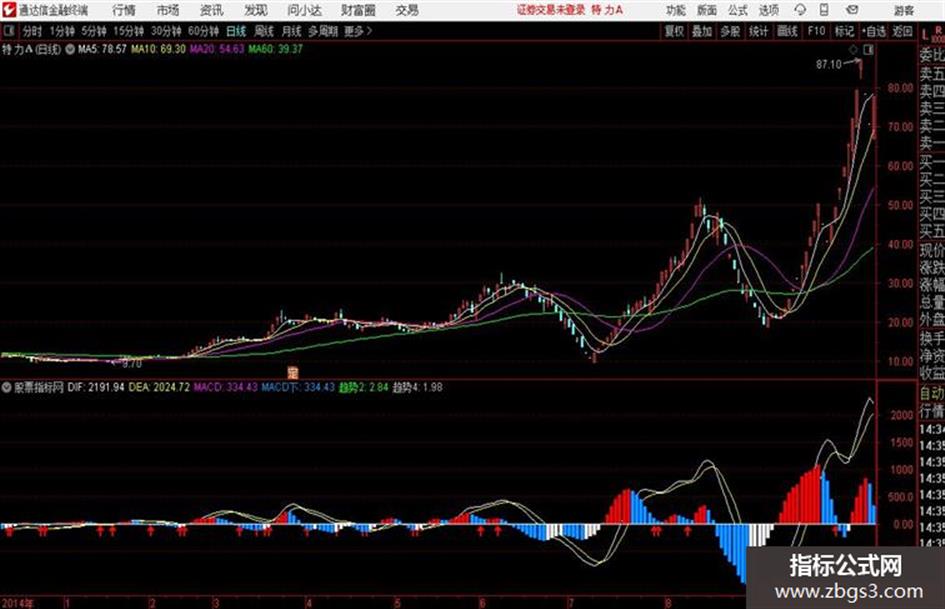Click the MA20: 54.63 indicator value
Screen dimensions: 945x609
click(x=217, y=49)
